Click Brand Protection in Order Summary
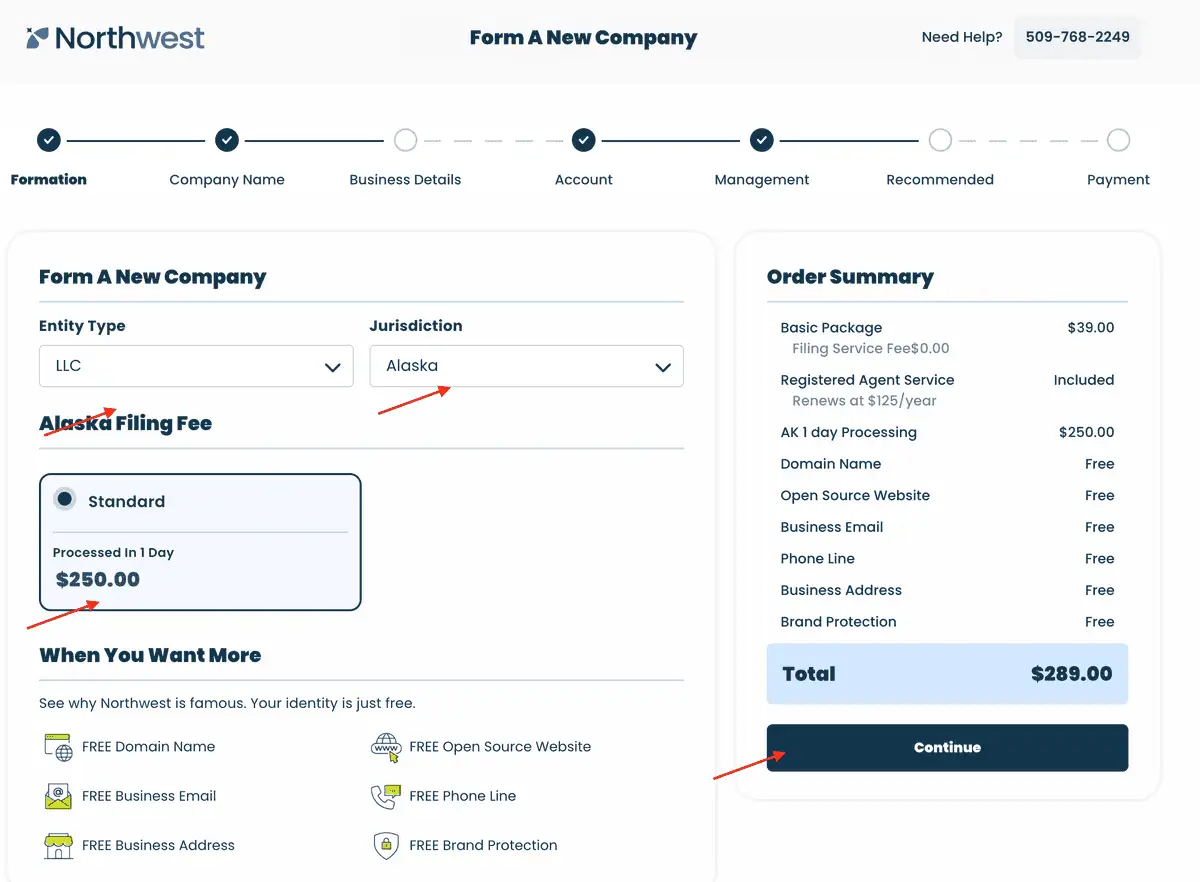 point(838,622)
